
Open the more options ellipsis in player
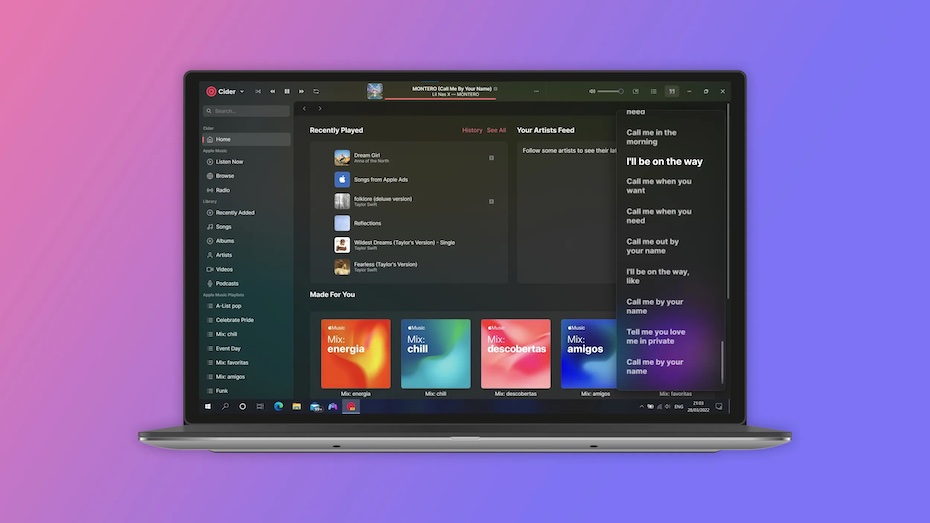[x=536, y=91]
